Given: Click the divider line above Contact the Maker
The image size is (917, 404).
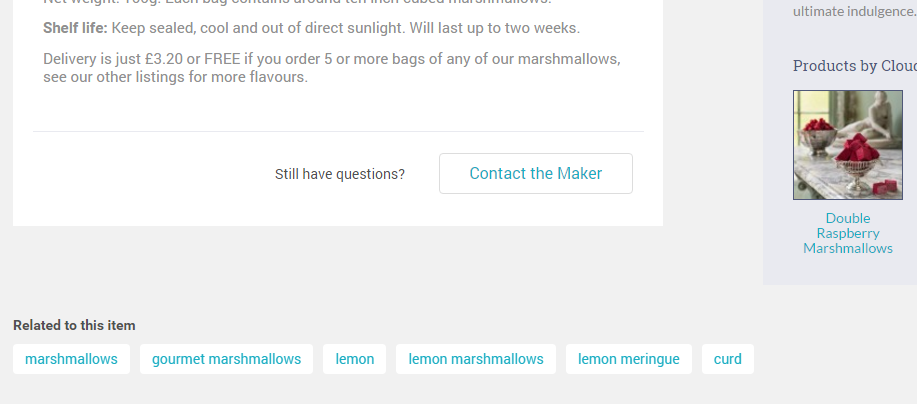Looking at the screenshot, I should tap(338, 131).
